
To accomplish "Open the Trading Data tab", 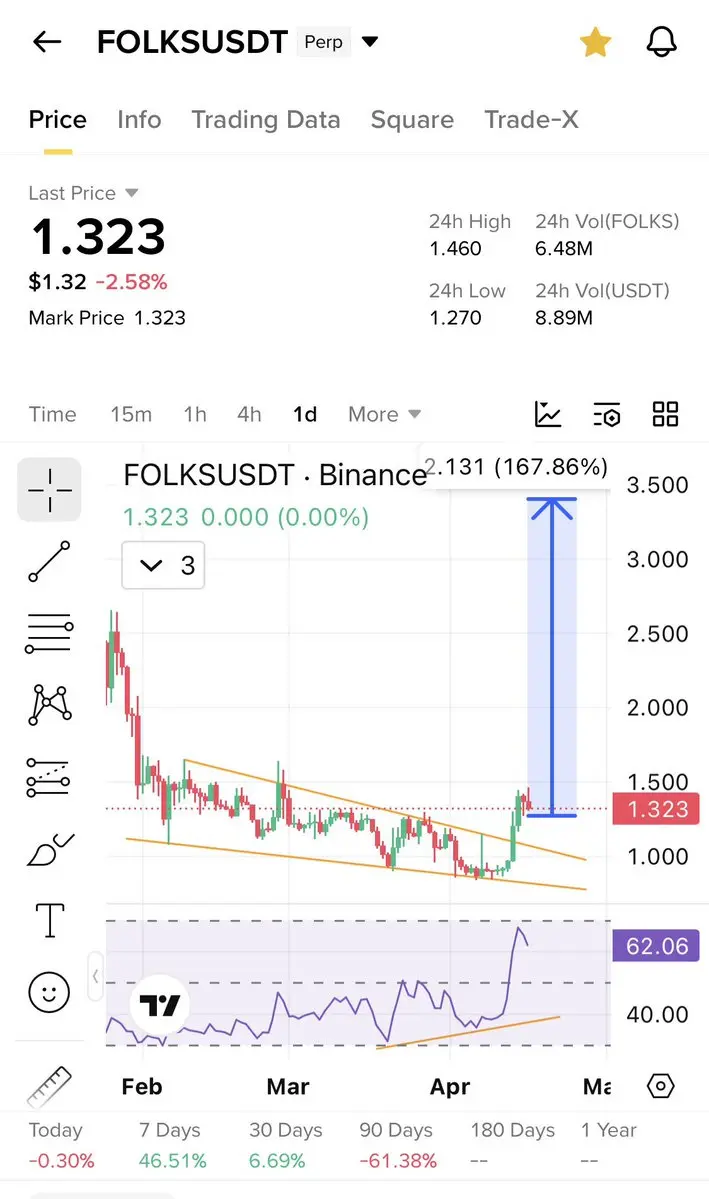I will (265, 119).
